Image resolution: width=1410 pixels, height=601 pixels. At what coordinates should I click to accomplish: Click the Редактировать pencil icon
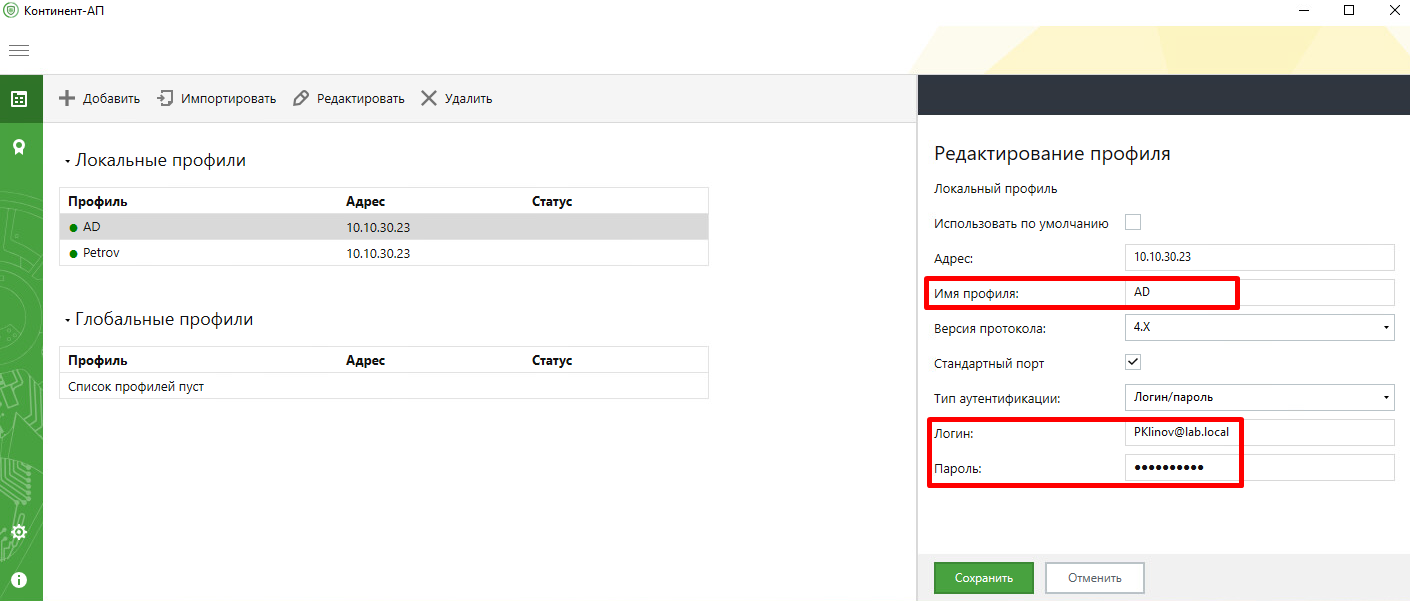pyautogui.click(x=301, y=98)
